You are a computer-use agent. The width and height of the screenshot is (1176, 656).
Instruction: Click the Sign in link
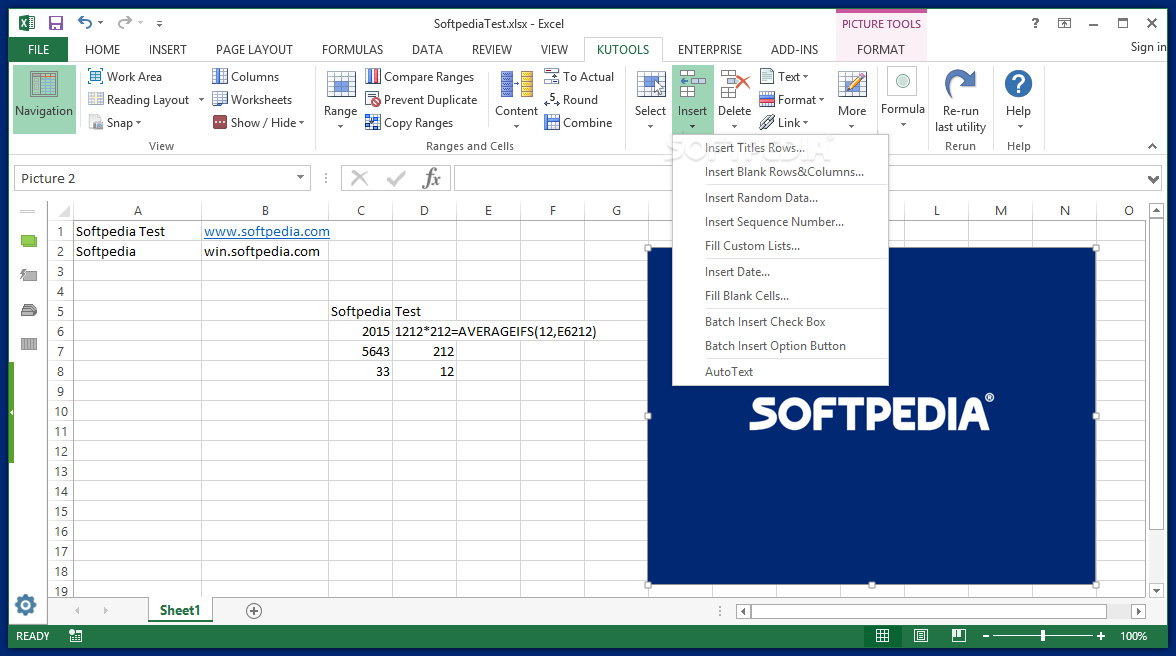[x=1148, y=46]
